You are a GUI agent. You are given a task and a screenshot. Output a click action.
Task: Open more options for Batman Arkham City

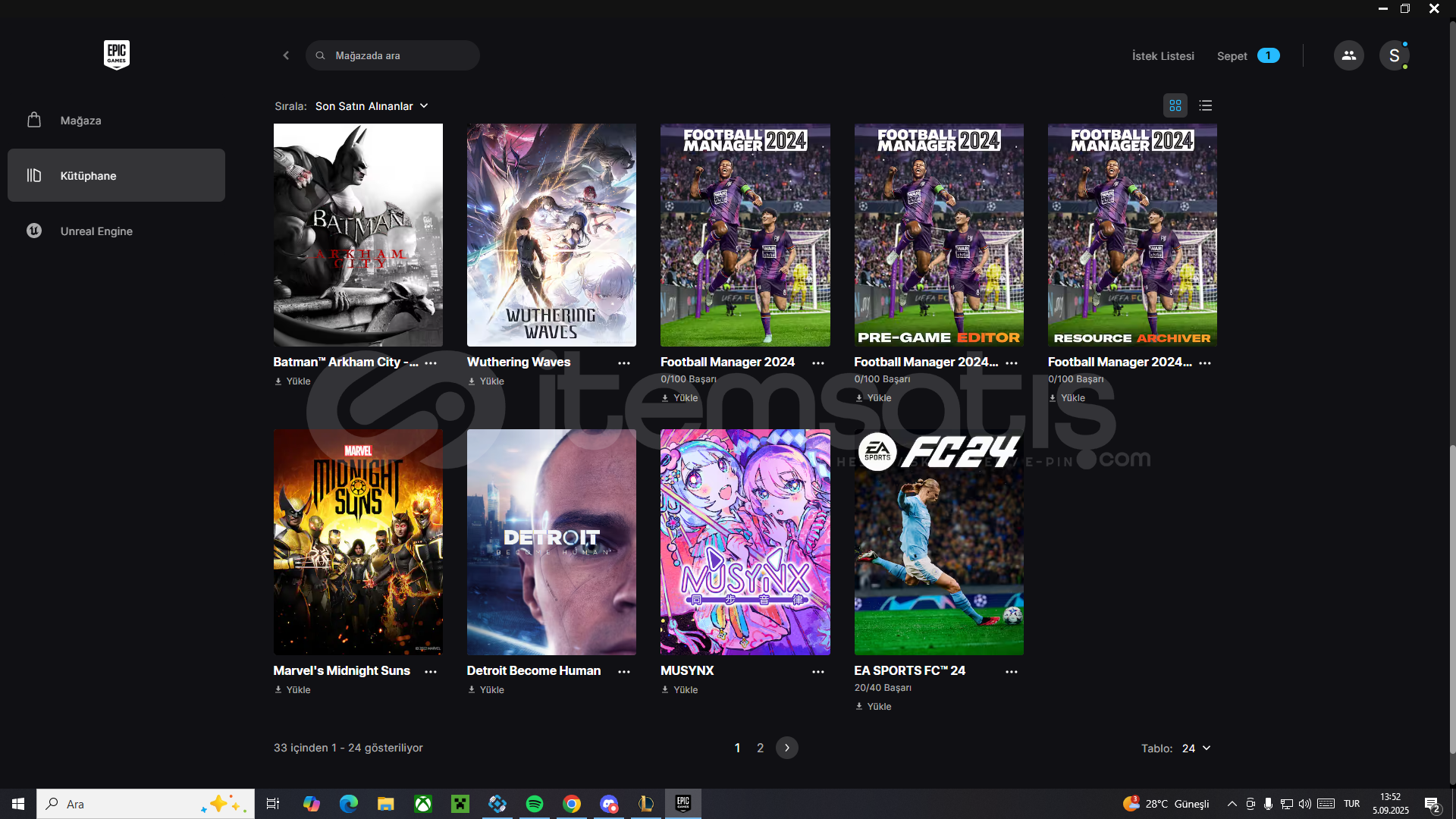pyautogui.click(x=431, y=363)
